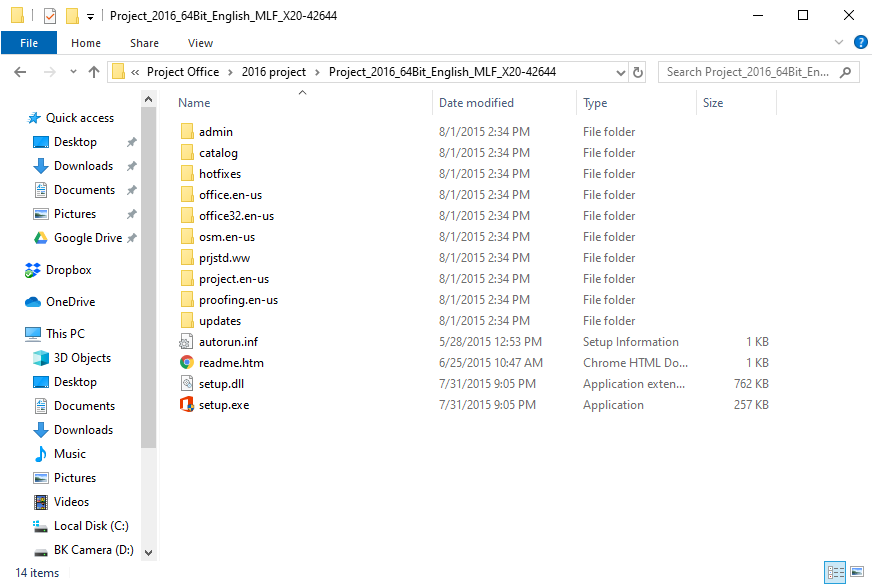The height and width of the screenshot is (585, 873).
Task: Click the '2016 project' breadcrumb in address bar
Action: [x=273, y=72]
